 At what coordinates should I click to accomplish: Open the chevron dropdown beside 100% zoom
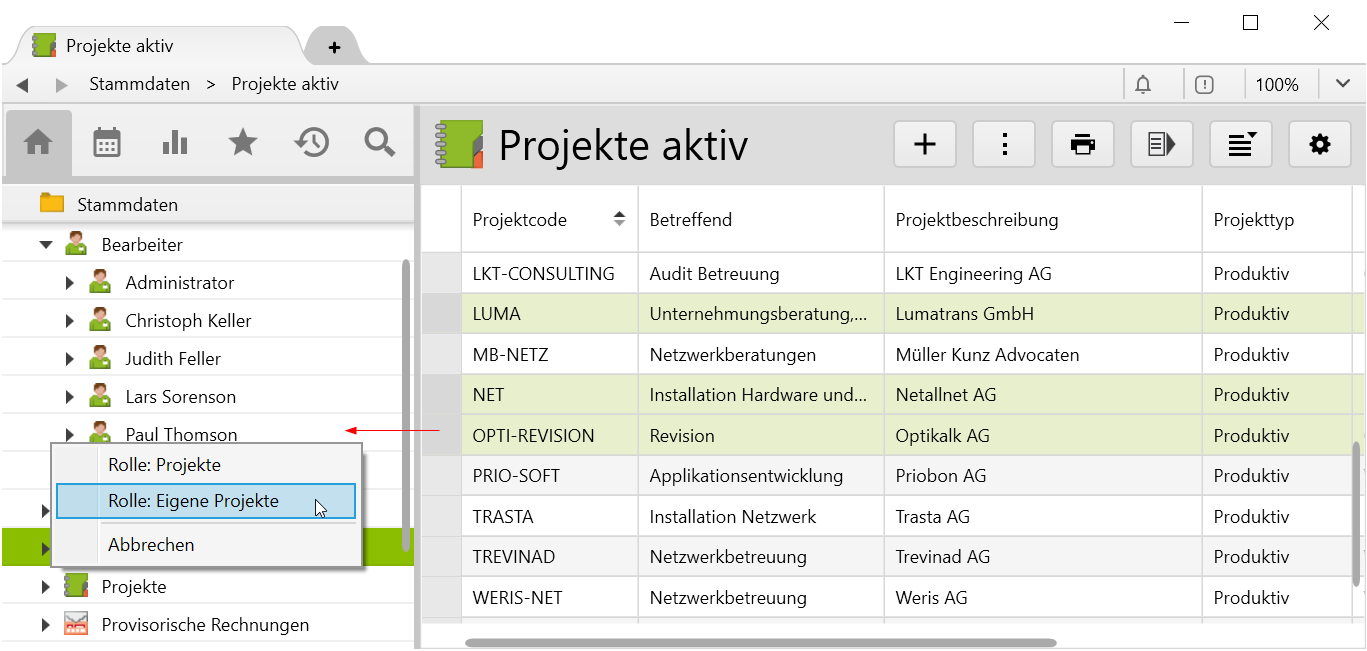pyautogui.click(x=1343, y=84)
